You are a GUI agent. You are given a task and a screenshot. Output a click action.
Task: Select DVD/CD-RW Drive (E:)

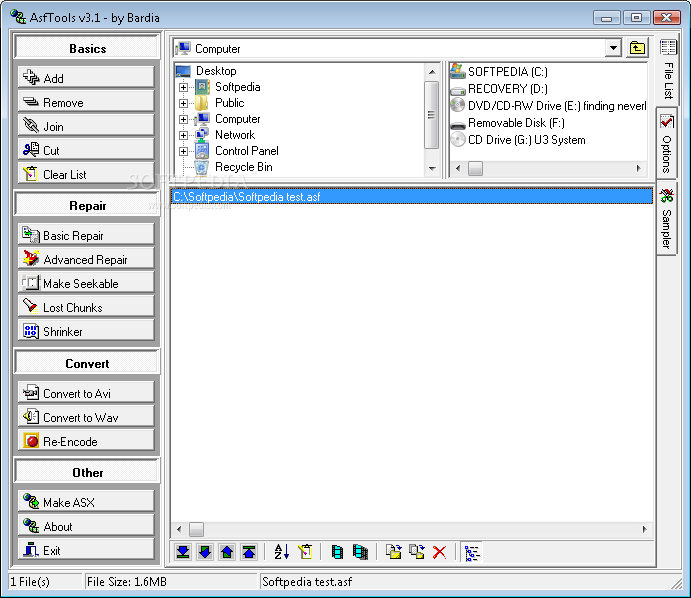557,106
